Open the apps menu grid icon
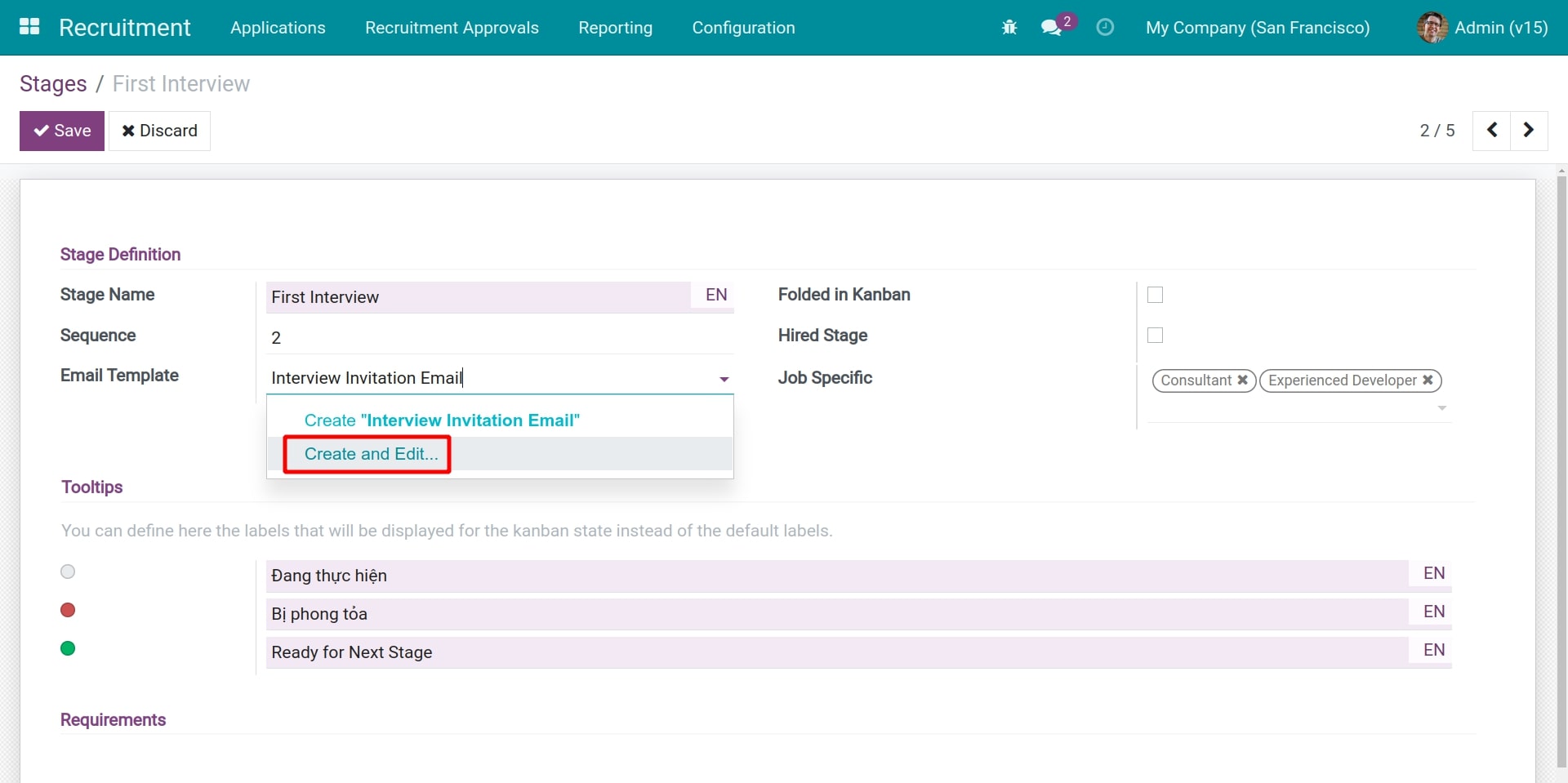This screenshot has height=783, width=1568. tap(29, 27)
